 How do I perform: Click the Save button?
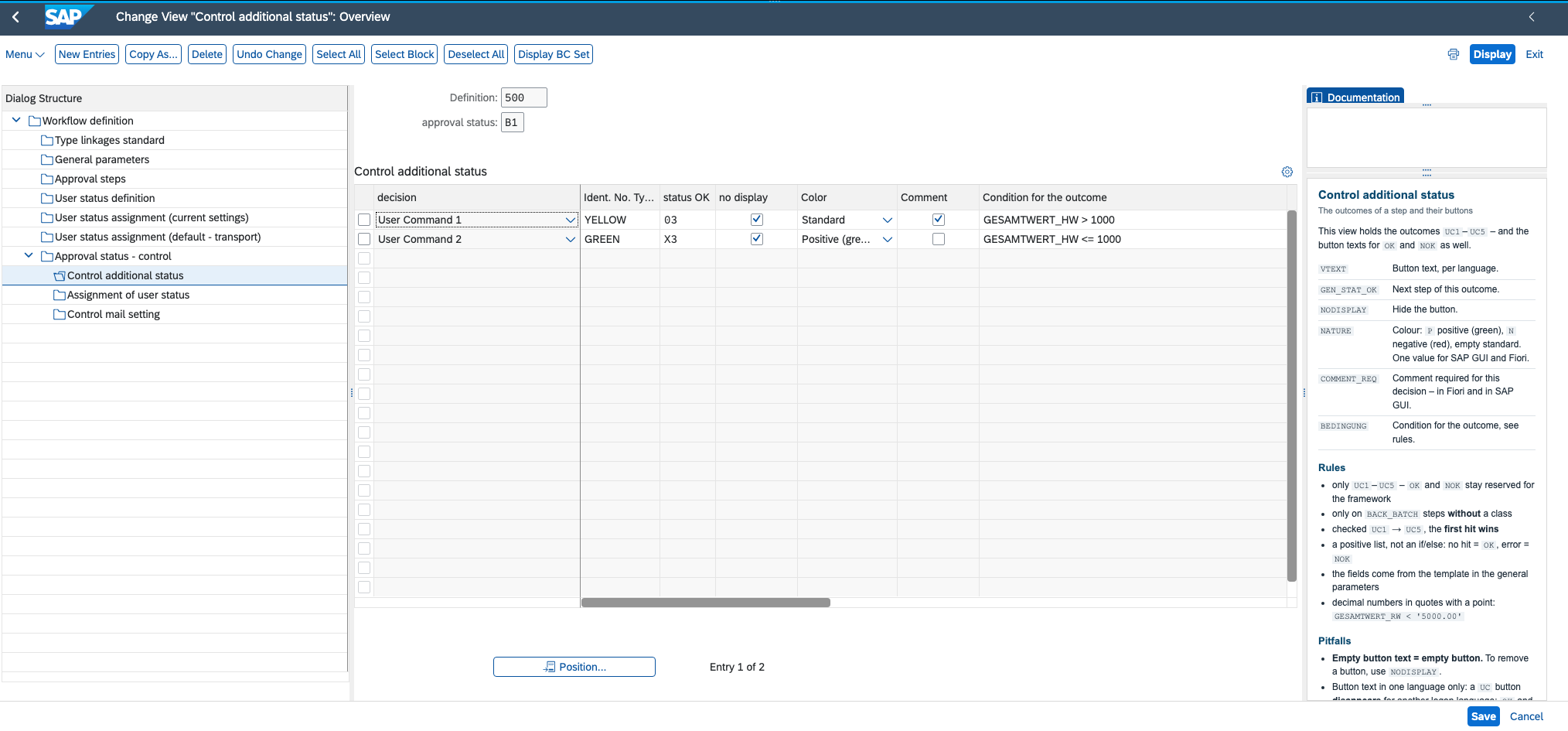coord(1483,716)
